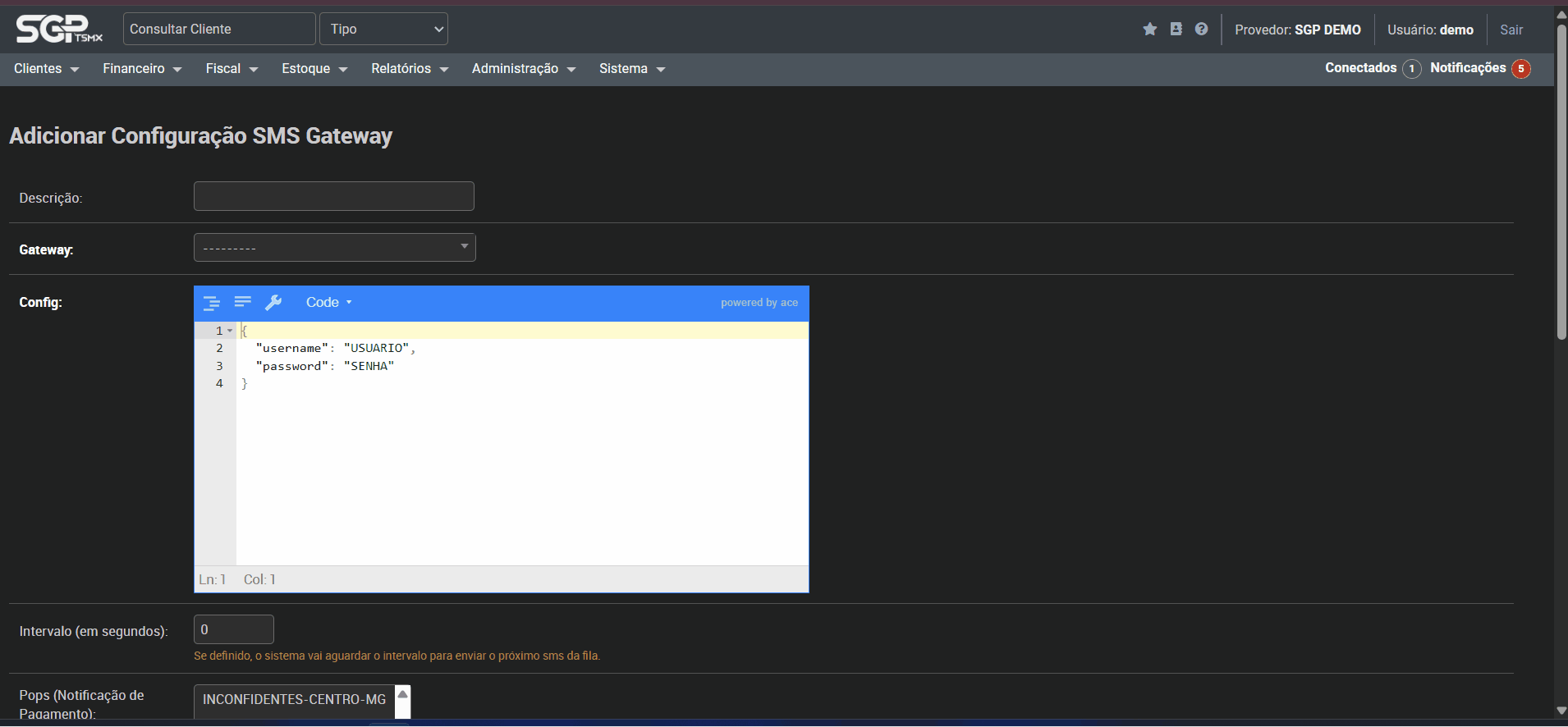Image resolution: width=1568 pixels, height=727 pixels.
Task: Click the Sair logout link
Action: pyautogui.click(x=1511, y=30)
